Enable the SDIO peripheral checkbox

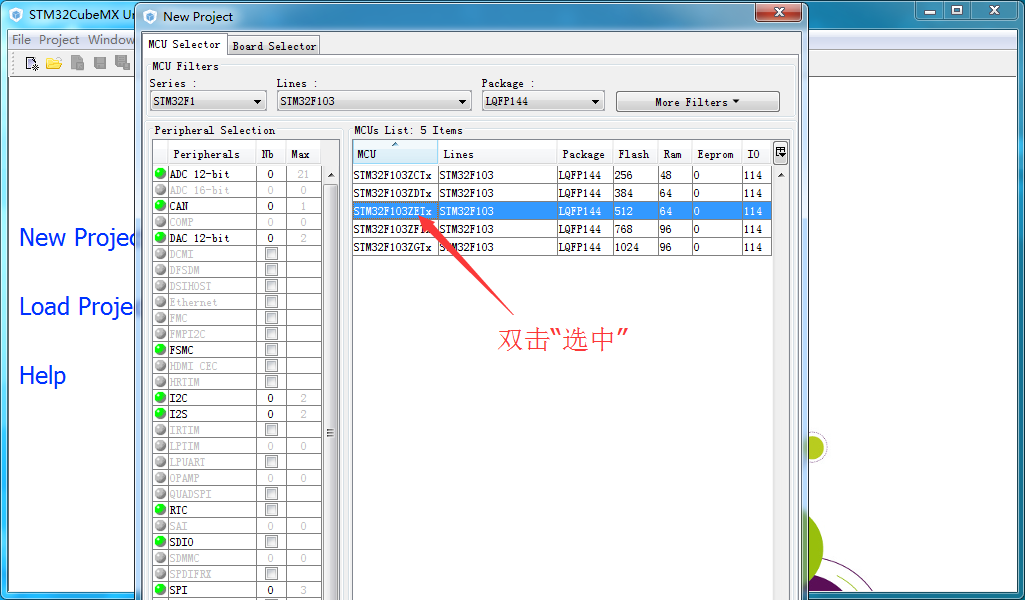(x=271, y=542)
